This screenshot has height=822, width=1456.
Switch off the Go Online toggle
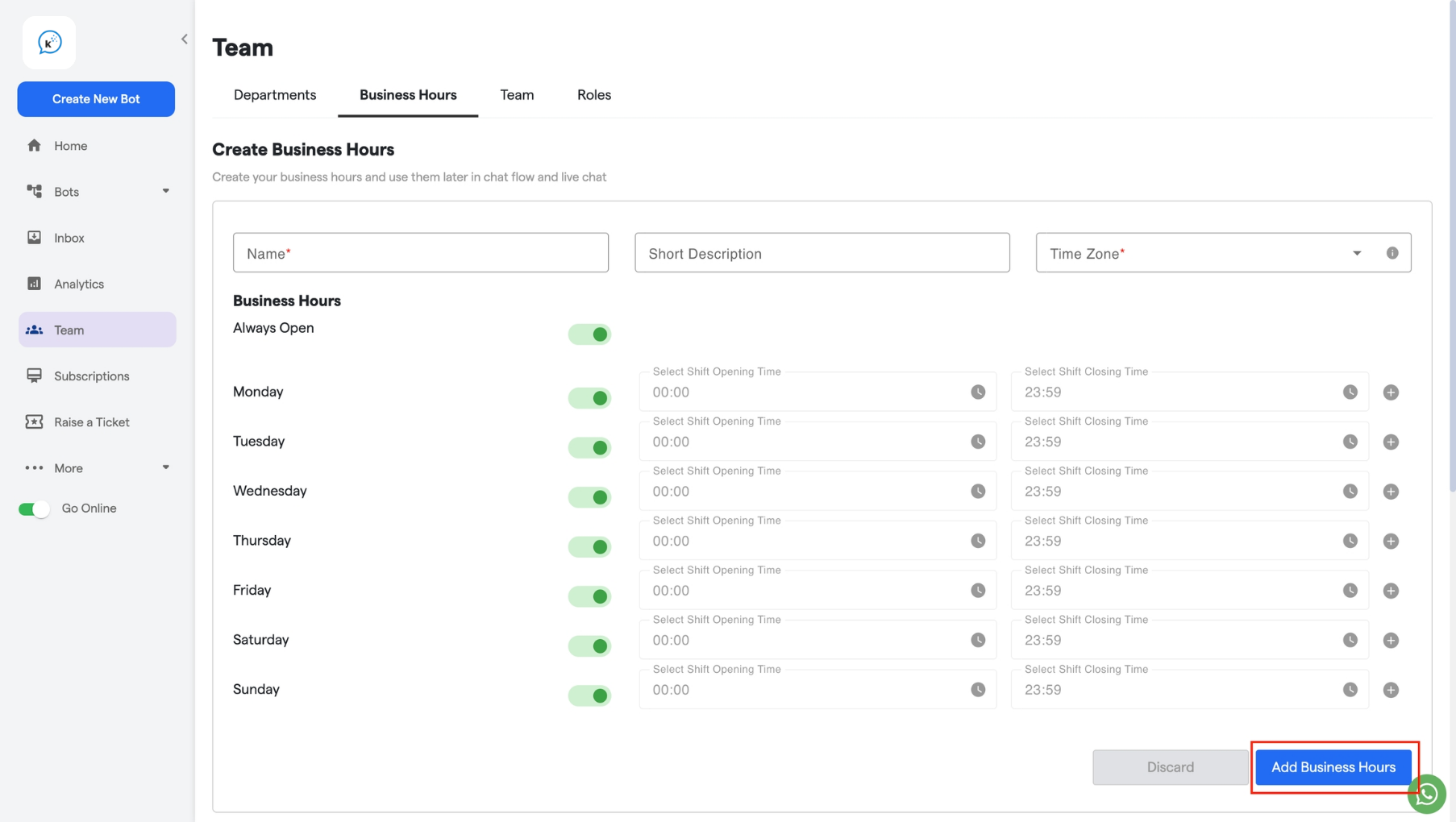tap(34, 509)
